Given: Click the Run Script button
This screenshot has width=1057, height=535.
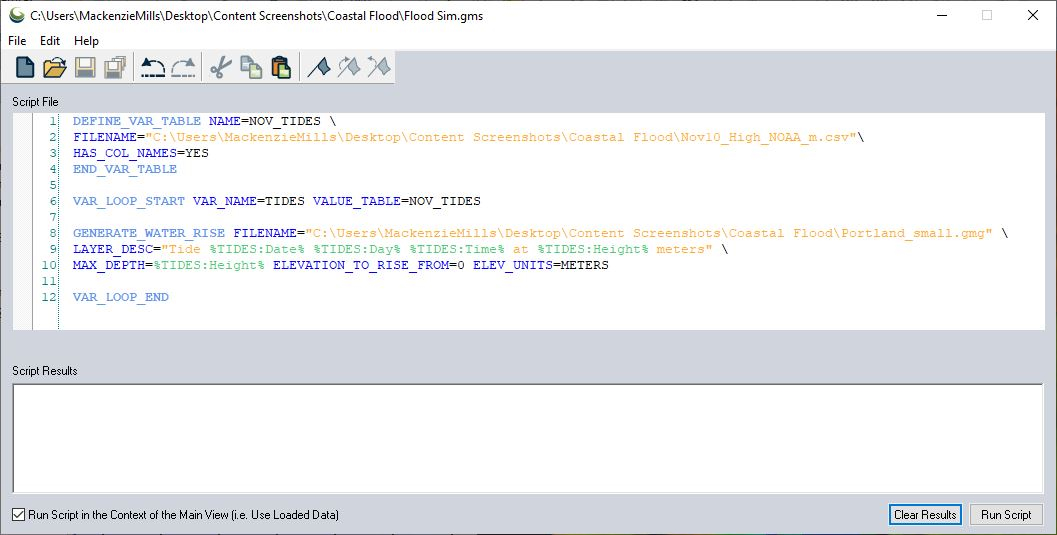Looking at the screenshot, I should click(x=1006, y=515).
